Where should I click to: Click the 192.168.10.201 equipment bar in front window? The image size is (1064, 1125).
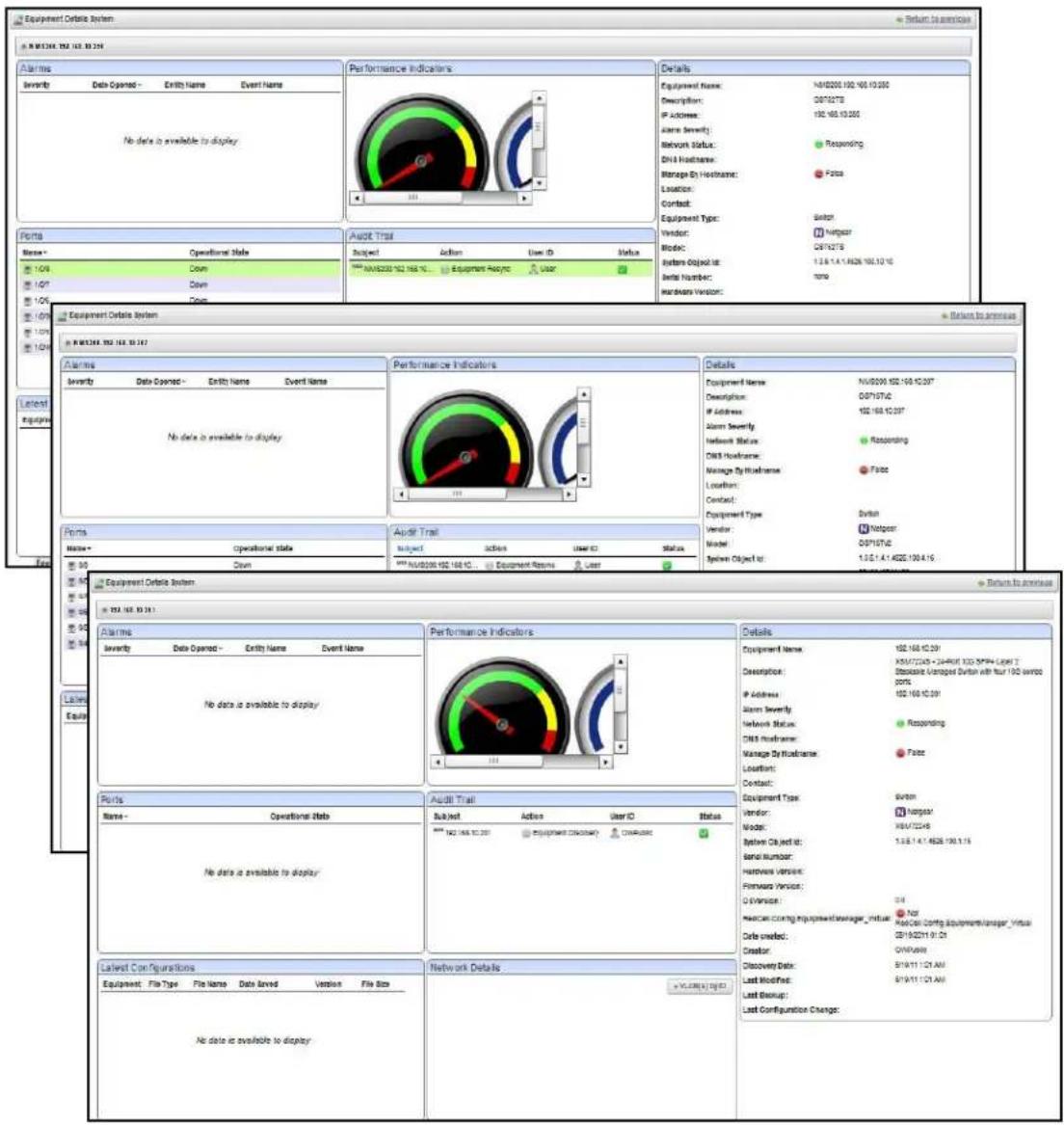point(575,610)
